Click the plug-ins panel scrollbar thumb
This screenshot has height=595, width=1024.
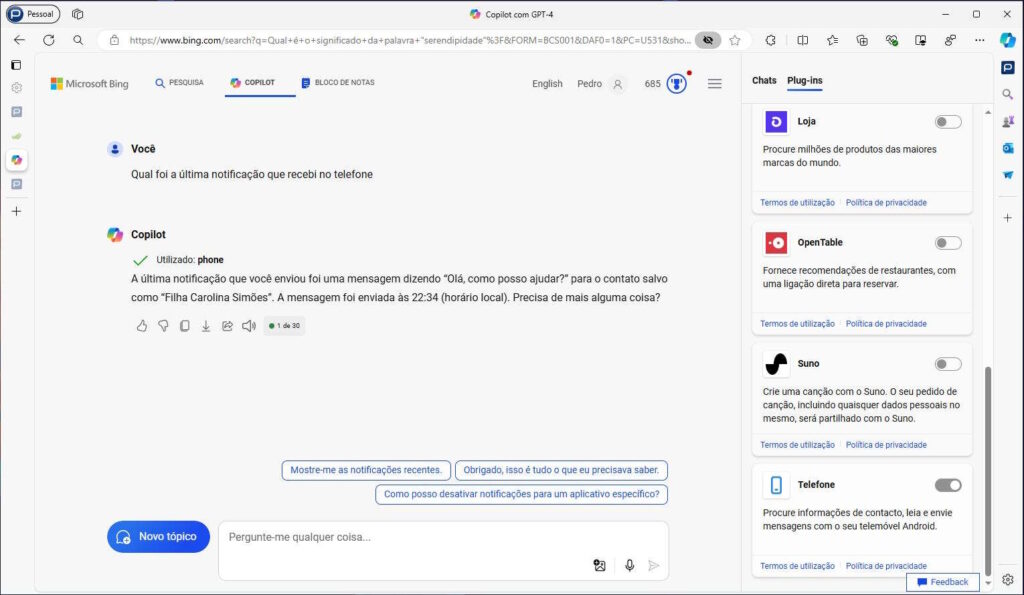point(988,470)
